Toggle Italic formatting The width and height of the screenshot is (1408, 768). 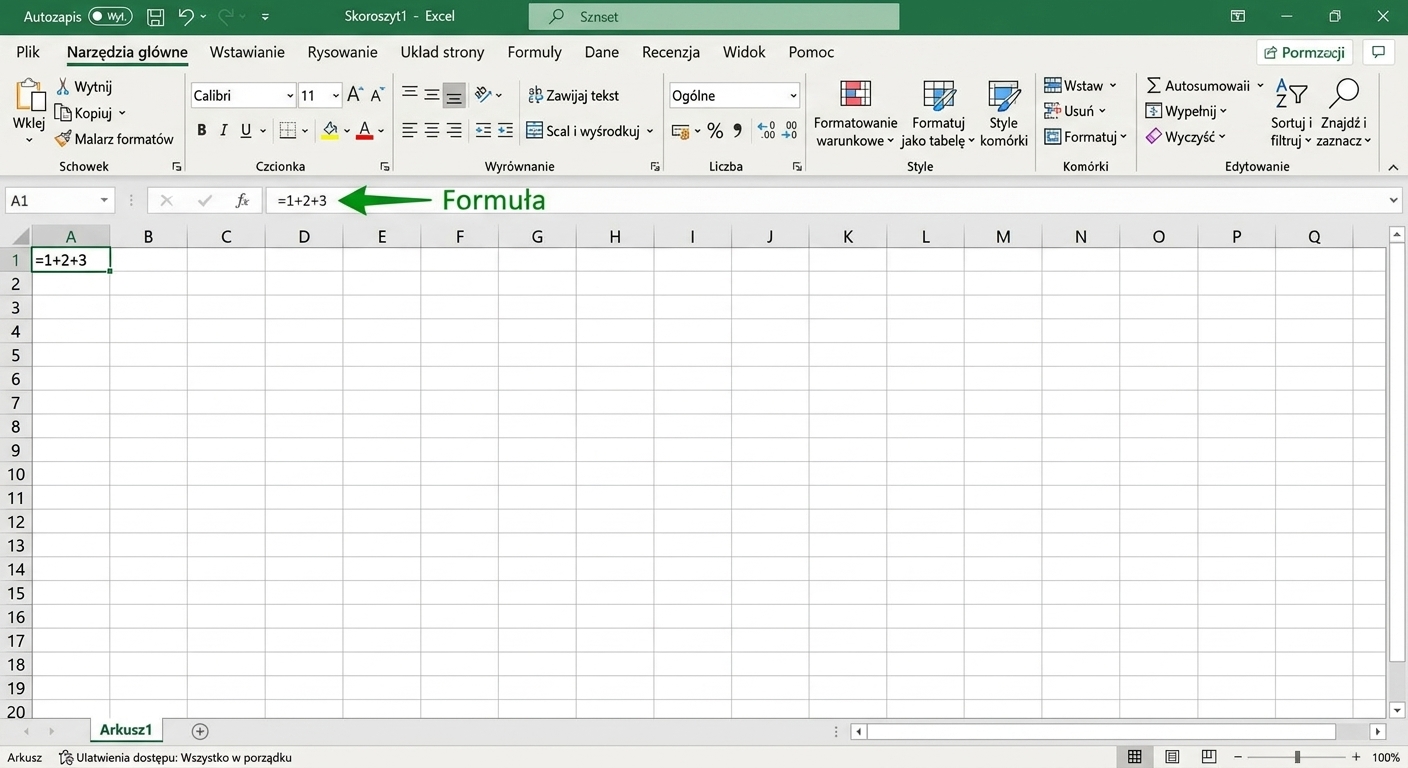223,130
